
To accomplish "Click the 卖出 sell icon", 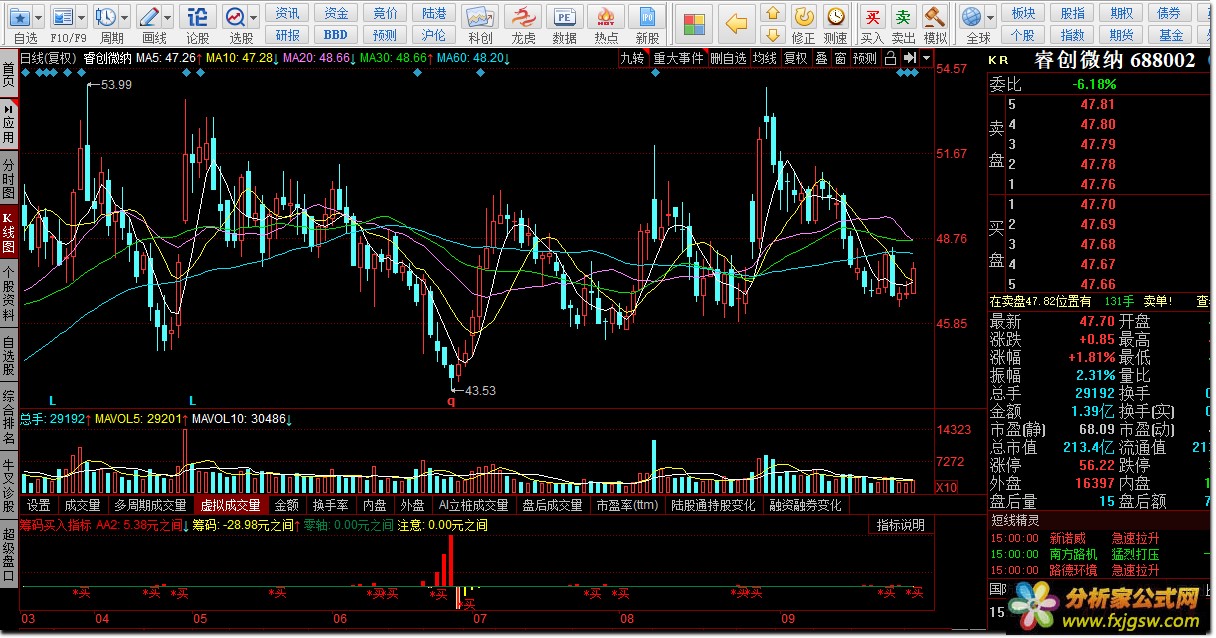I will (x=903, y=17).
